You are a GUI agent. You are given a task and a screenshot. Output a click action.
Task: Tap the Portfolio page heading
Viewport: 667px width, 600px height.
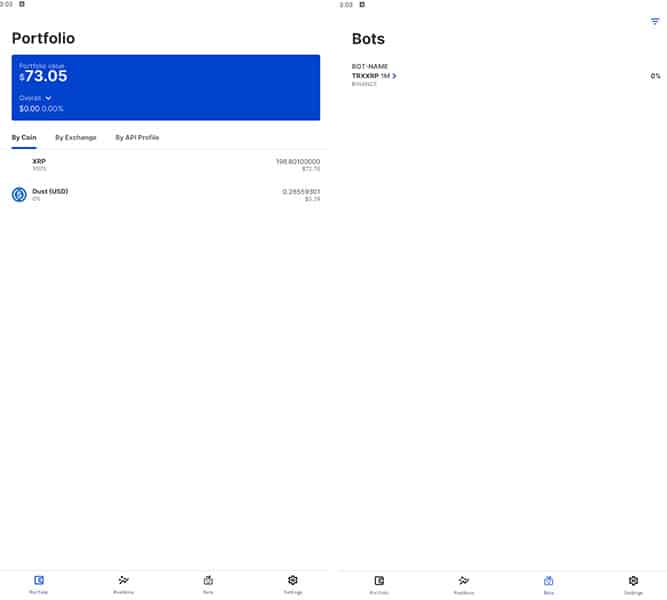click(43, 38)
